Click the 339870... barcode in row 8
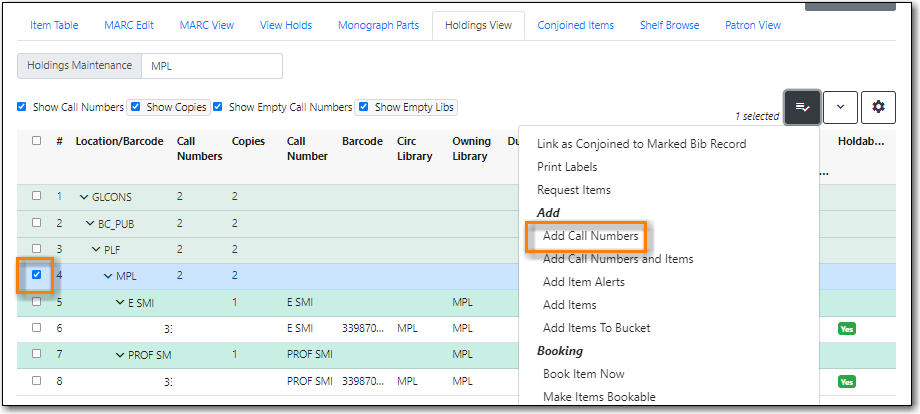Viewport: 920px width, 414px height. tap(363, 381)
